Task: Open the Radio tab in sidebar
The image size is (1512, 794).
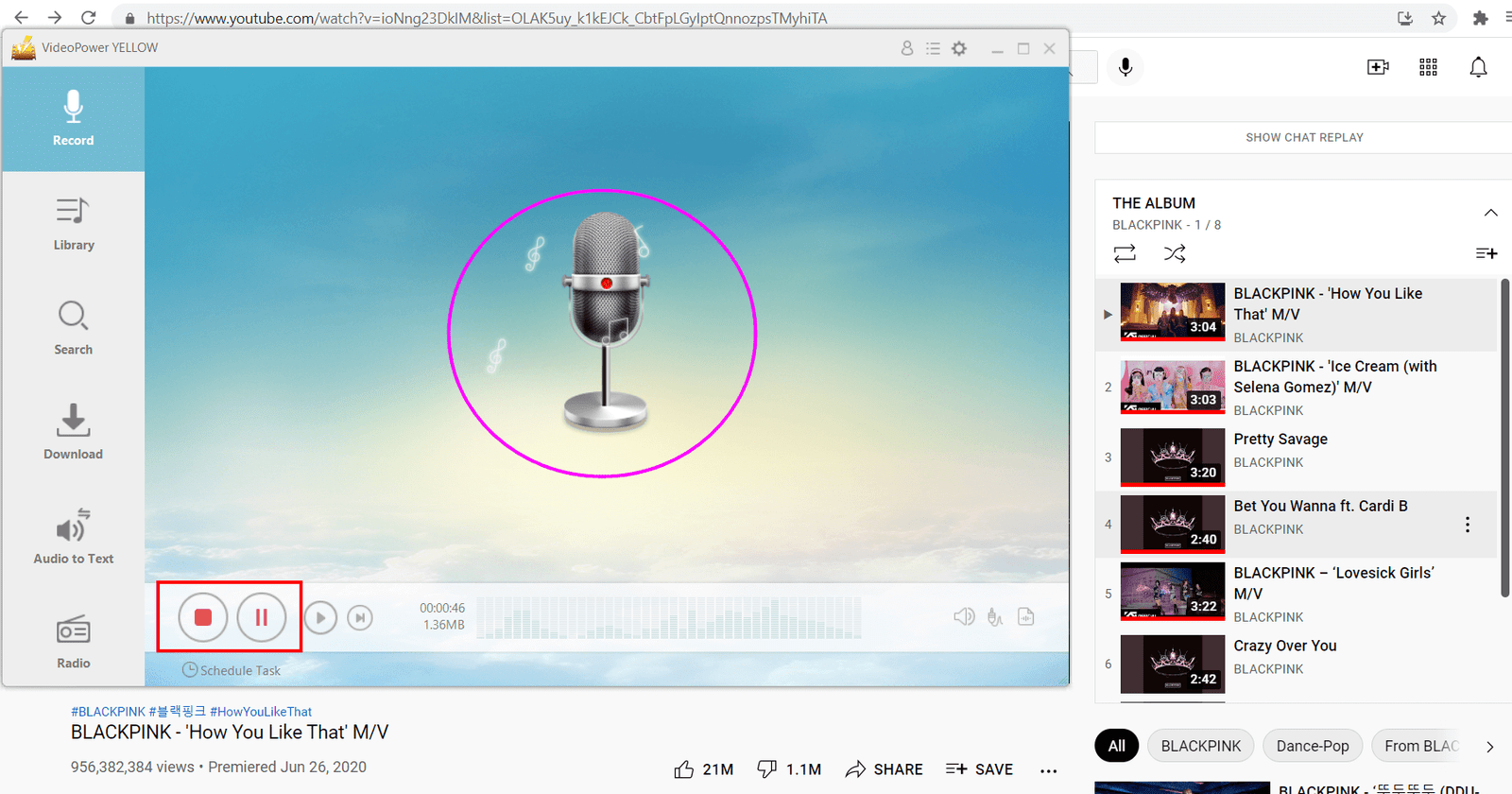Action: point(73,642)
